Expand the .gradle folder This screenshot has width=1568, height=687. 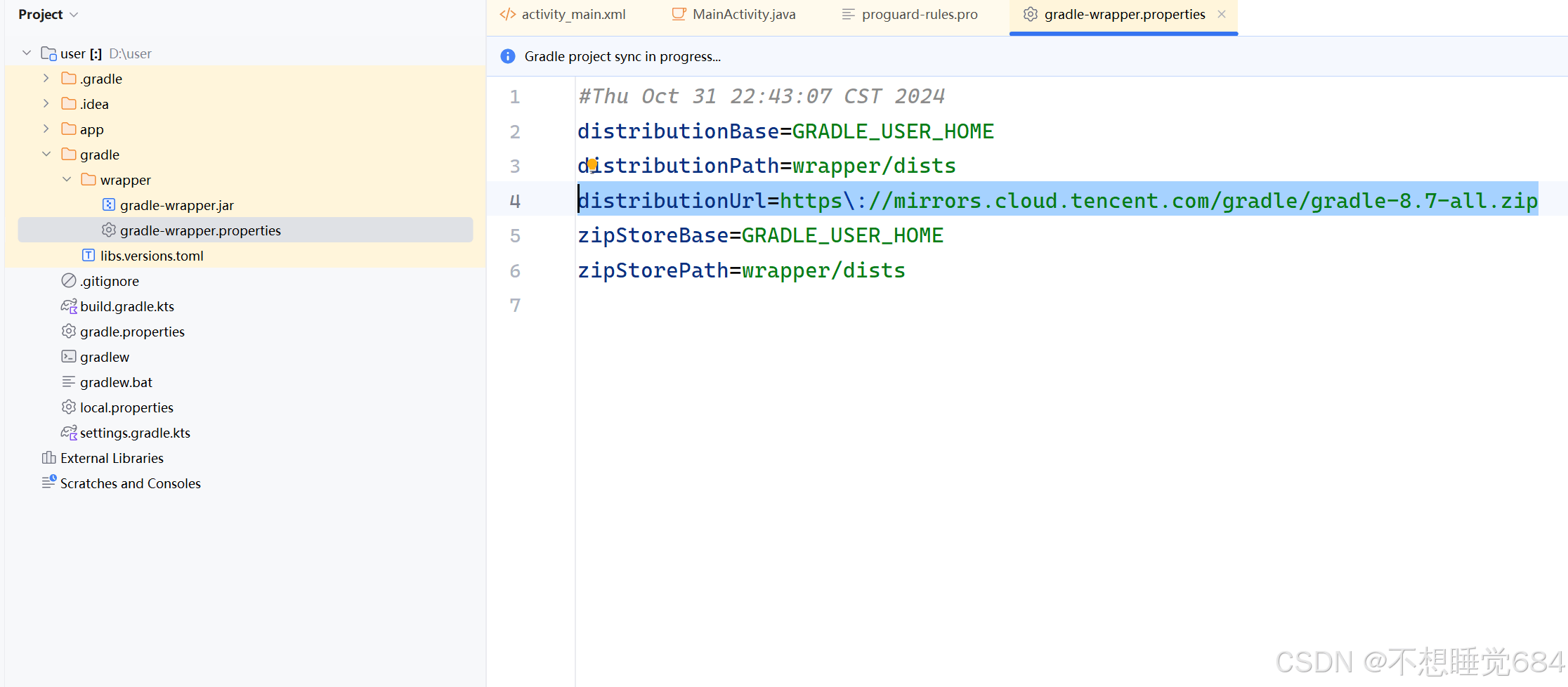(46, 79)
